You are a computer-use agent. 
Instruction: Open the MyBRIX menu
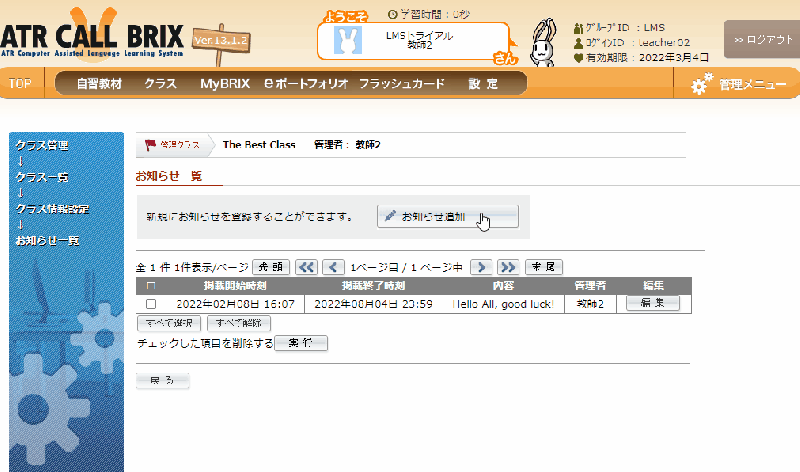[225, 84]
